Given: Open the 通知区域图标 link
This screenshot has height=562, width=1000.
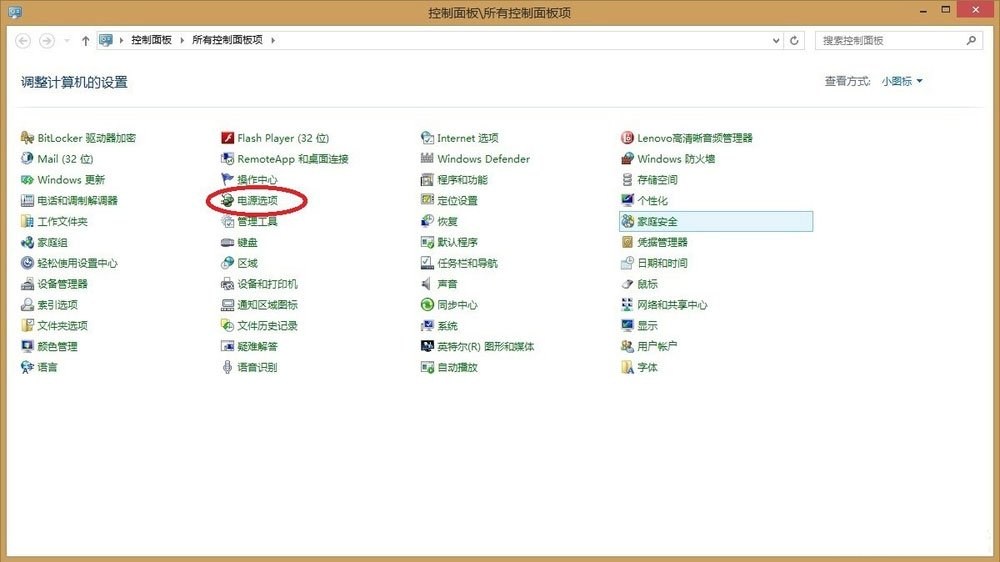Looking at the screenshot, I should coord(267,305).
